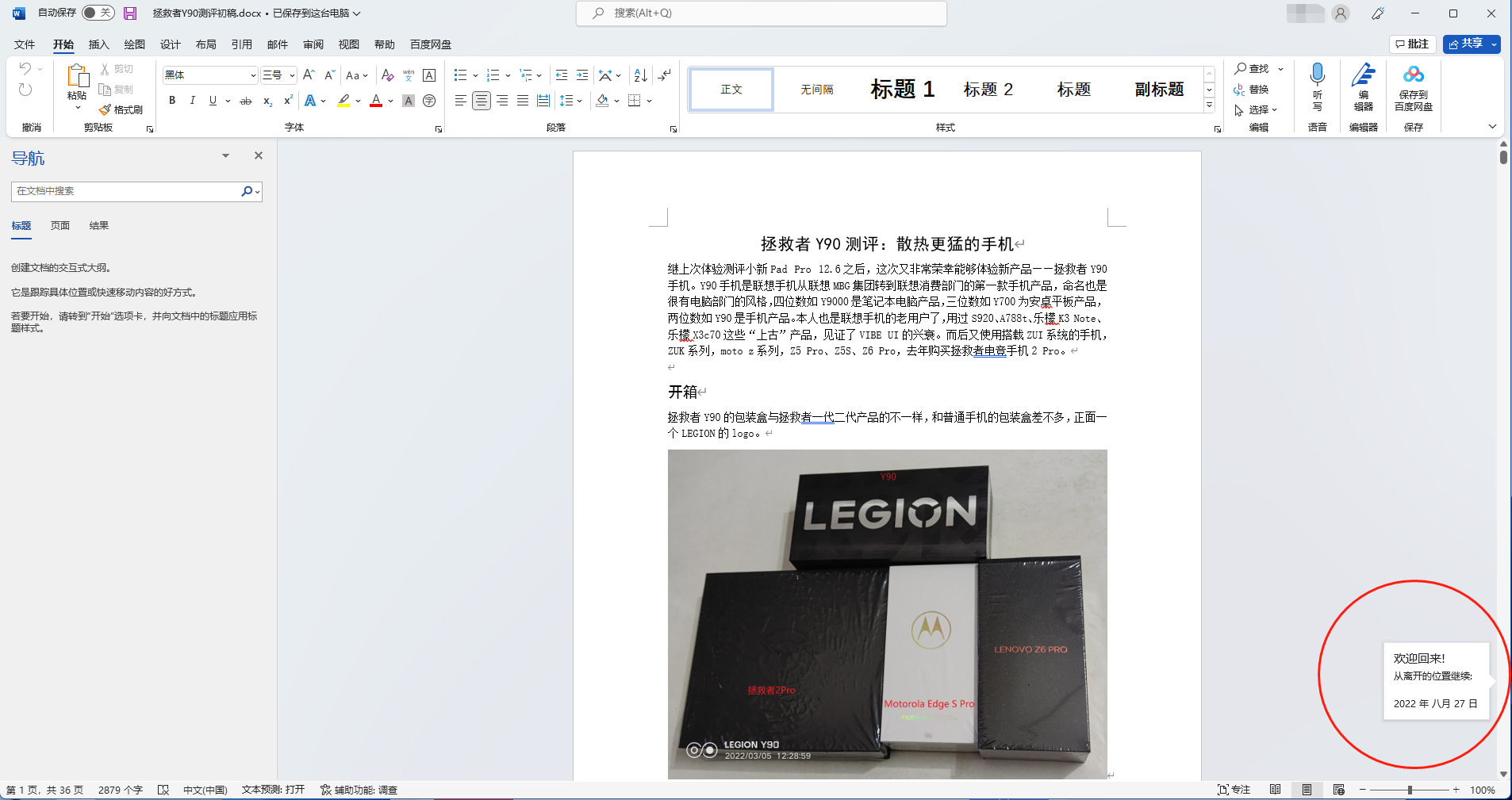
Task: Toggle Bold formatting (B)
Action: [172, 101]
